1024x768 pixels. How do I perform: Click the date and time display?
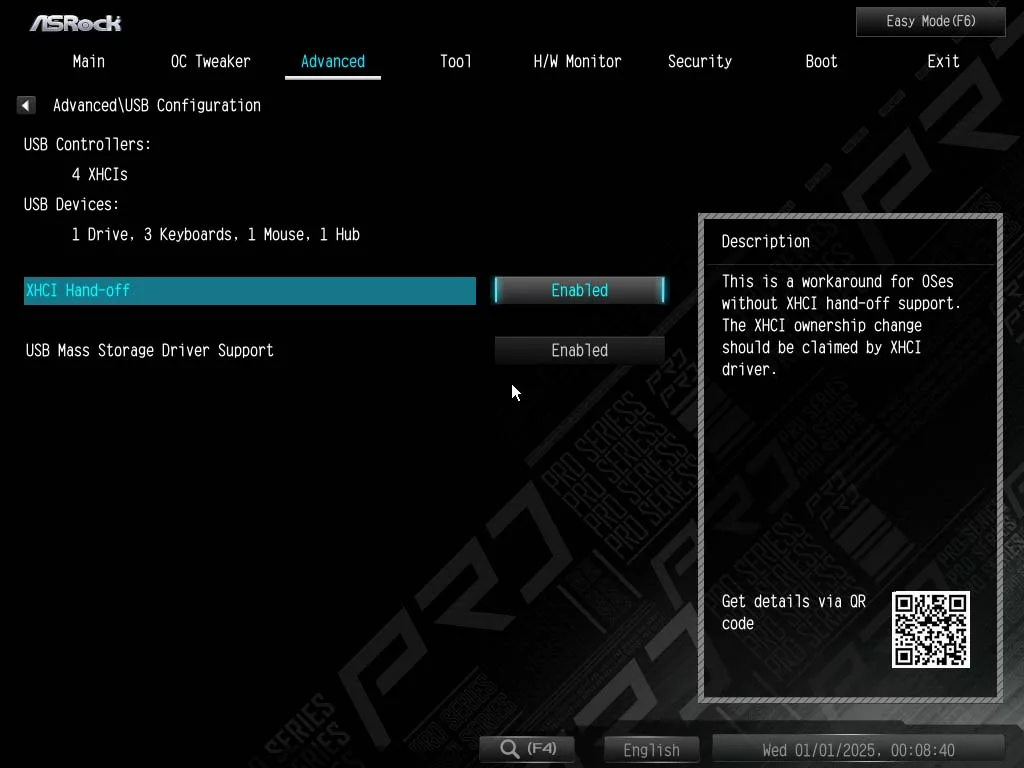click(x=857, y=749)
